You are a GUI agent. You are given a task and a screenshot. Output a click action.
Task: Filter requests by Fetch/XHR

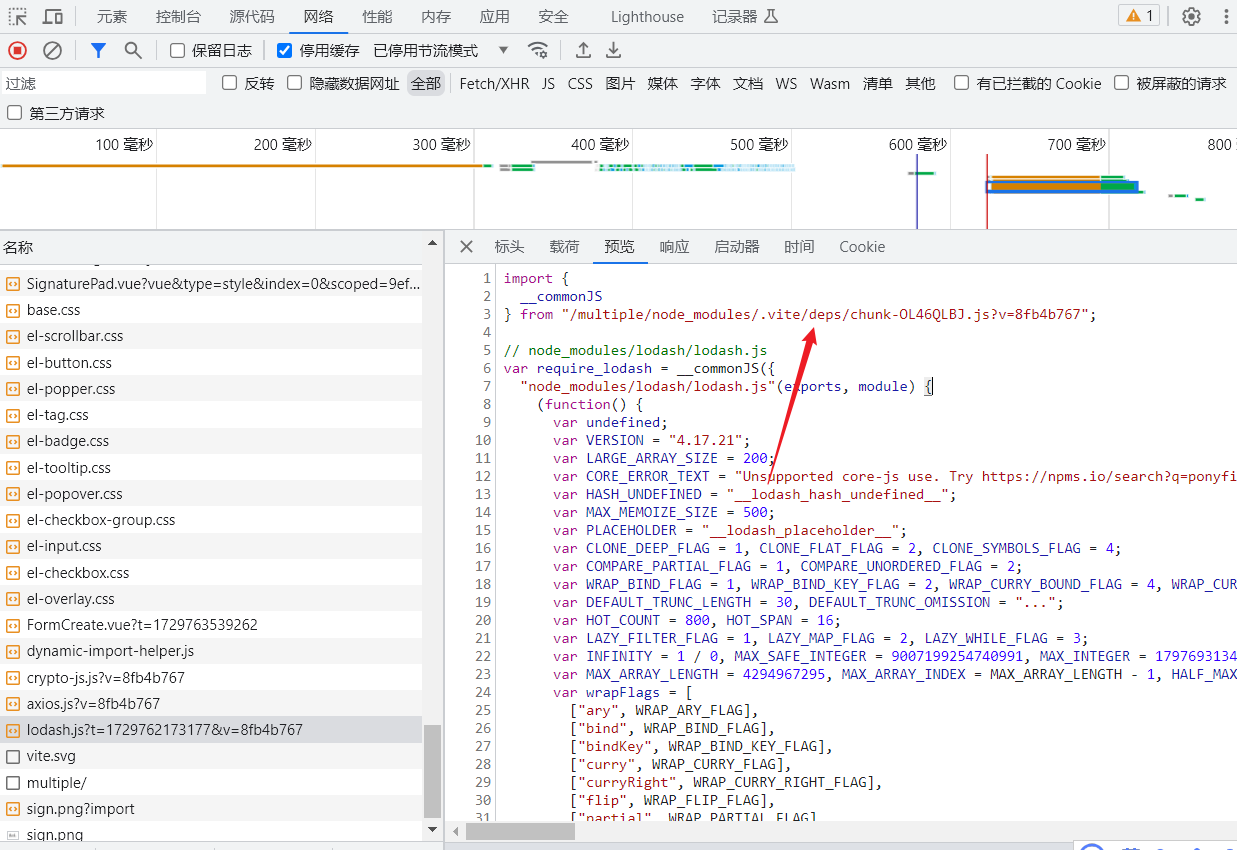(494, 84)
